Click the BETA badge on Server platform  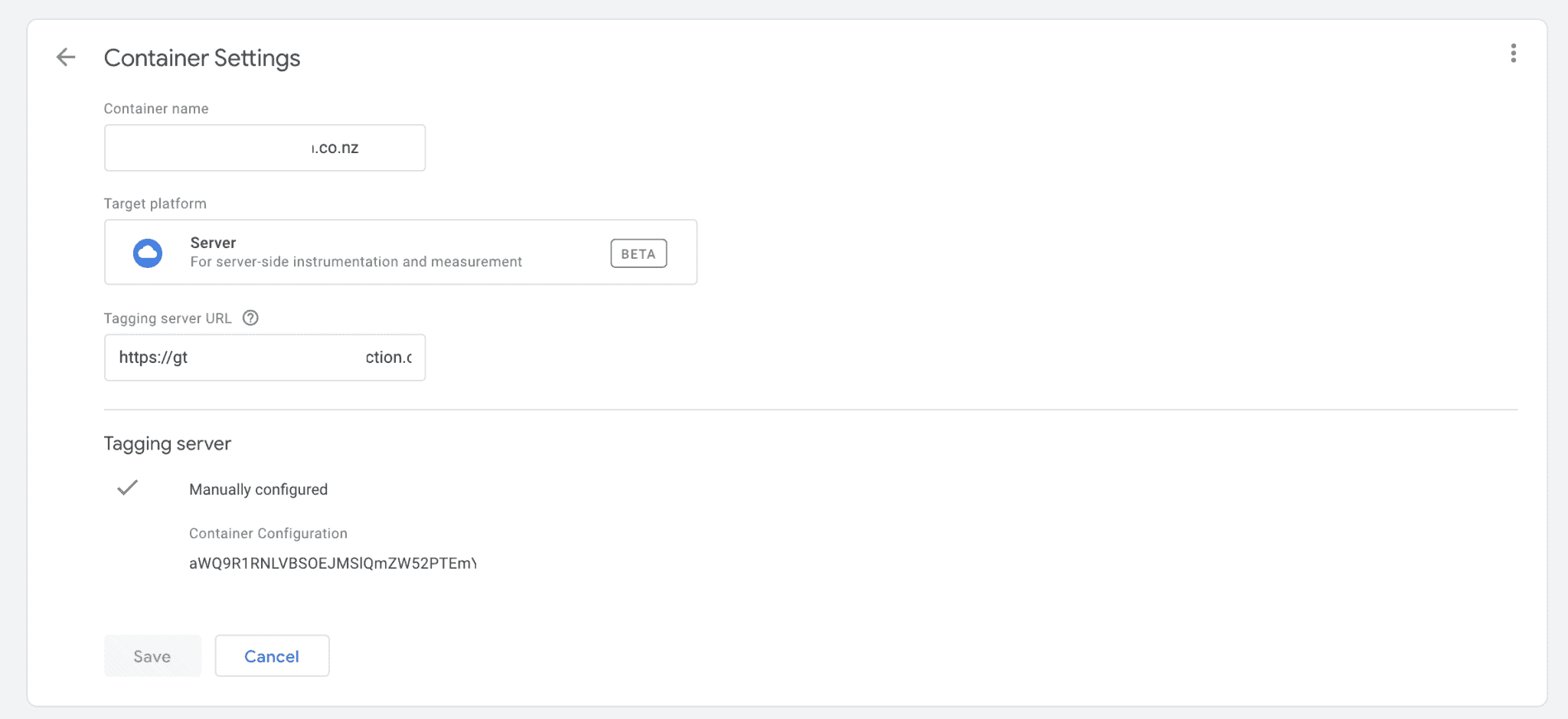coord(638,253)
